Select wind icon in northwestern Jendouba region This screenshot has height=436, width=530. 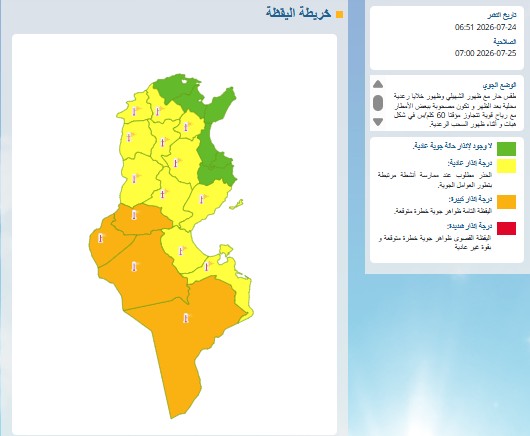point(135,111)
